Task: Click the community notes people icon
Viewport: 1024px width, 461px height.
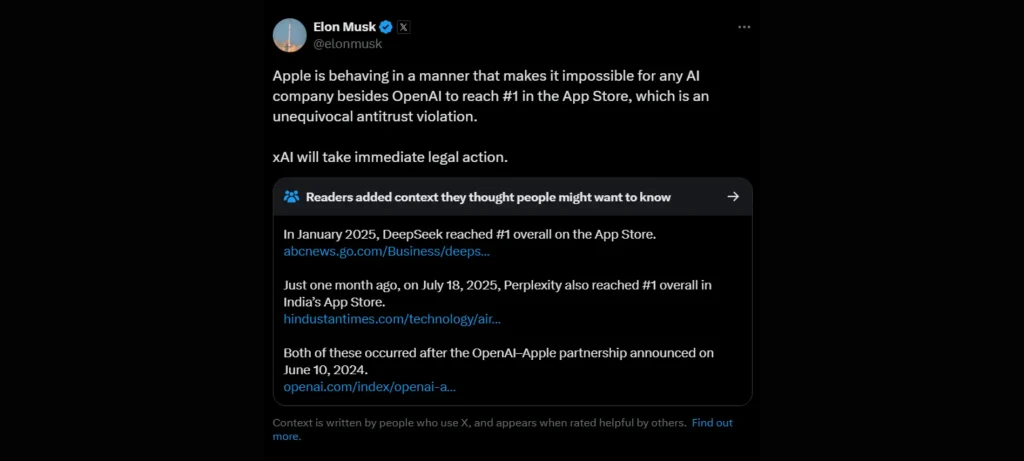Action: [291, 197]
